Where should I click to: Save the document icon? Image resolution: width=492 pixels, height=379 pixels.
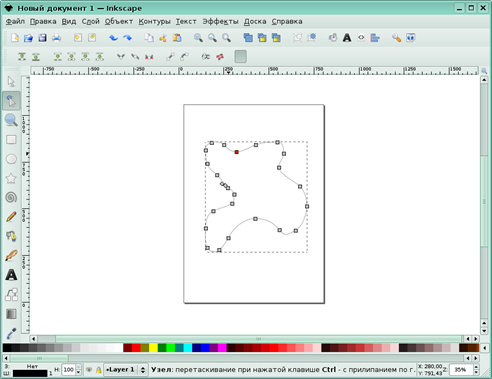42,38
